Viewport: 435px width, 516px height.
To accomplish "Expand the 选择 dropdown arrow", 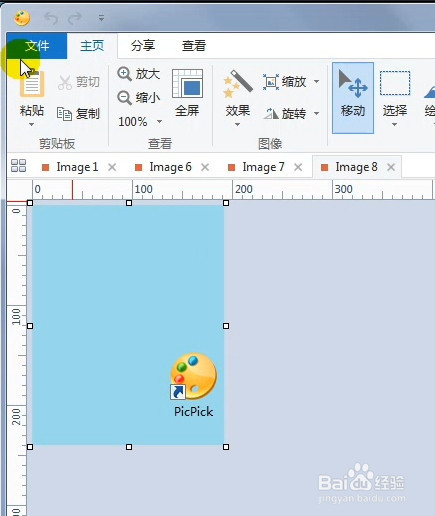I will [395, 125].
